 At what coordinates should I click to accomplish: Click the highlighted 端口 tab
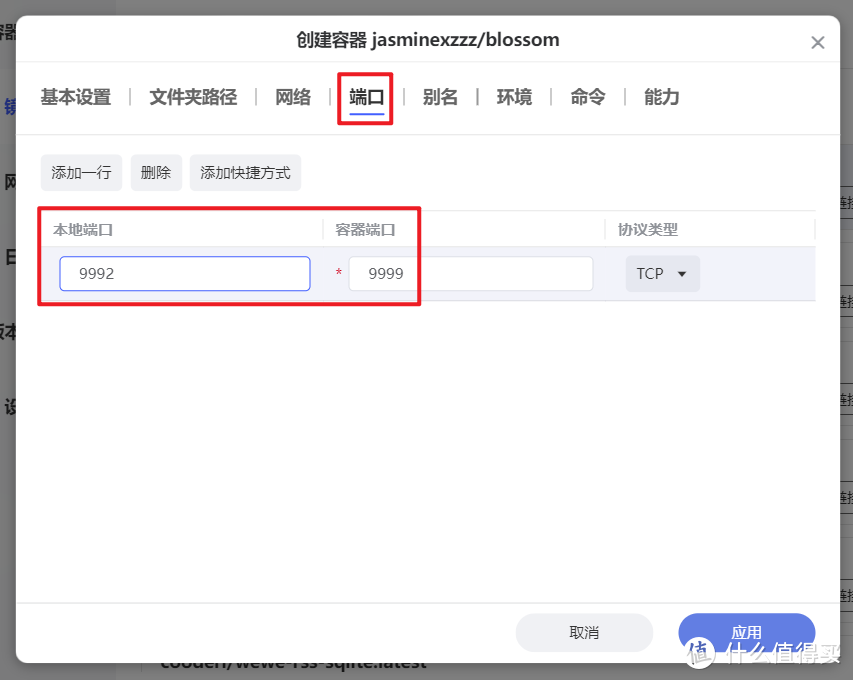point(365,97)
